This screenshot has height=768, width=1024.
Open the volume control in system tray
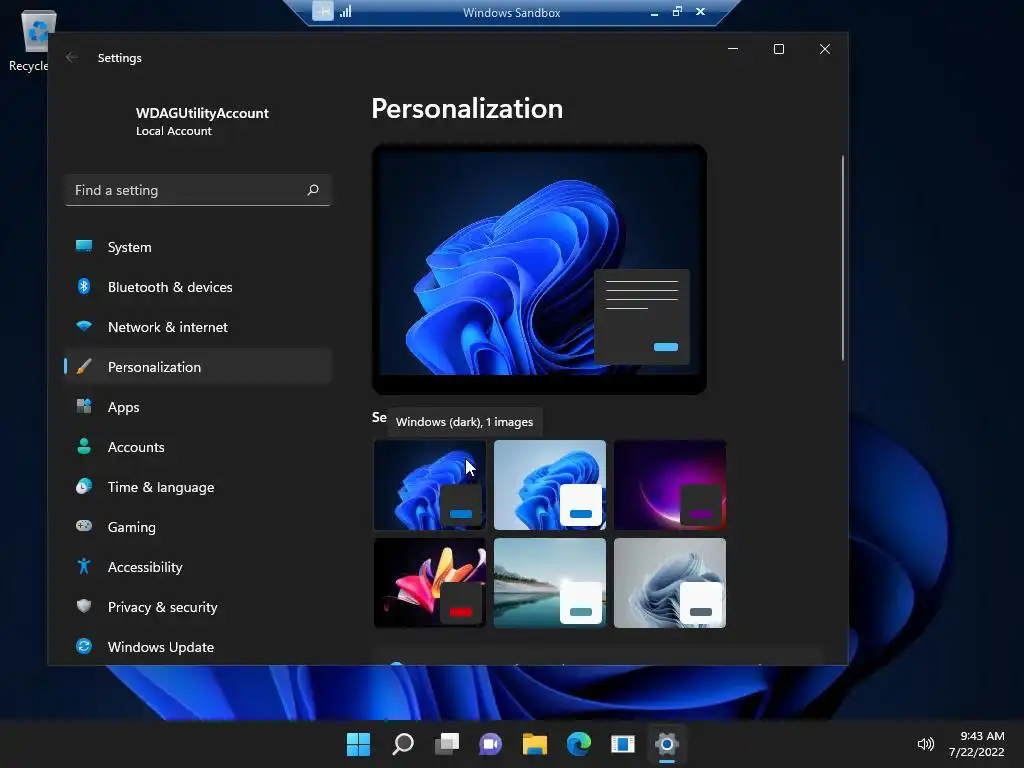pyautogui.click(x=925, y=744)
